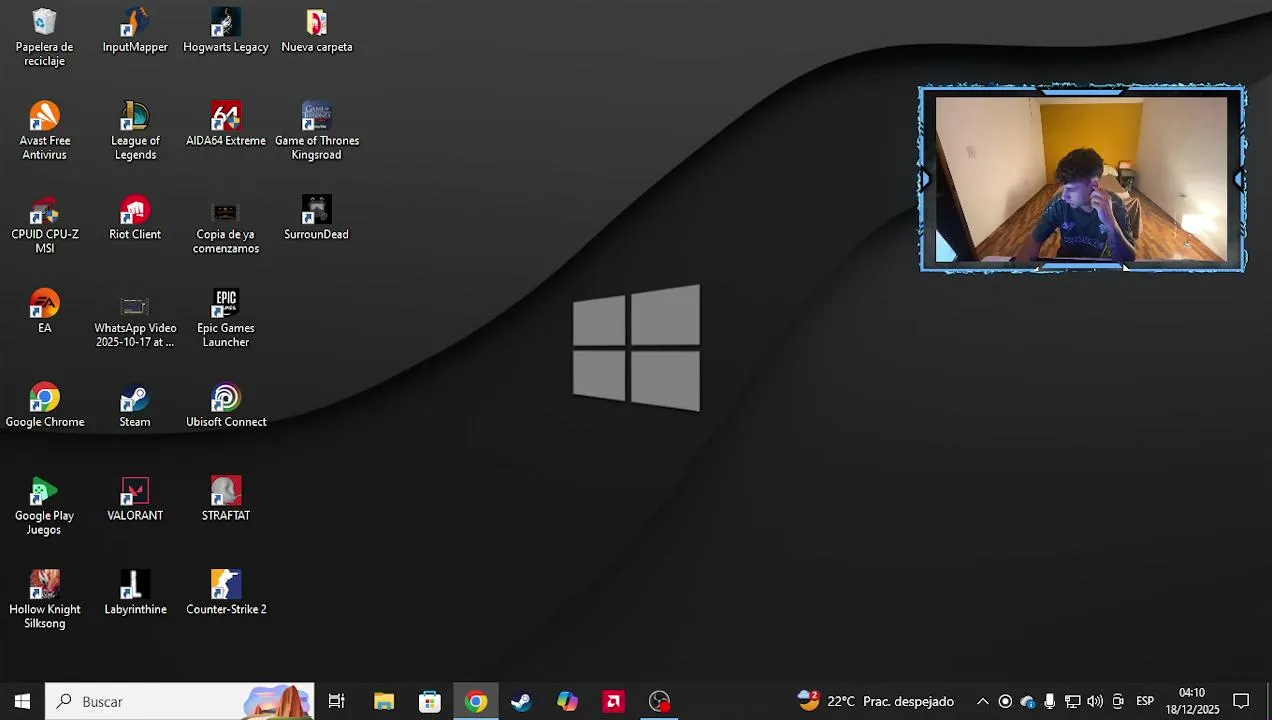This screenshot has width=1272, height=720.
Task: Select the Hollow Knight Silksong shortcut
Action: [x=44, y=600]
